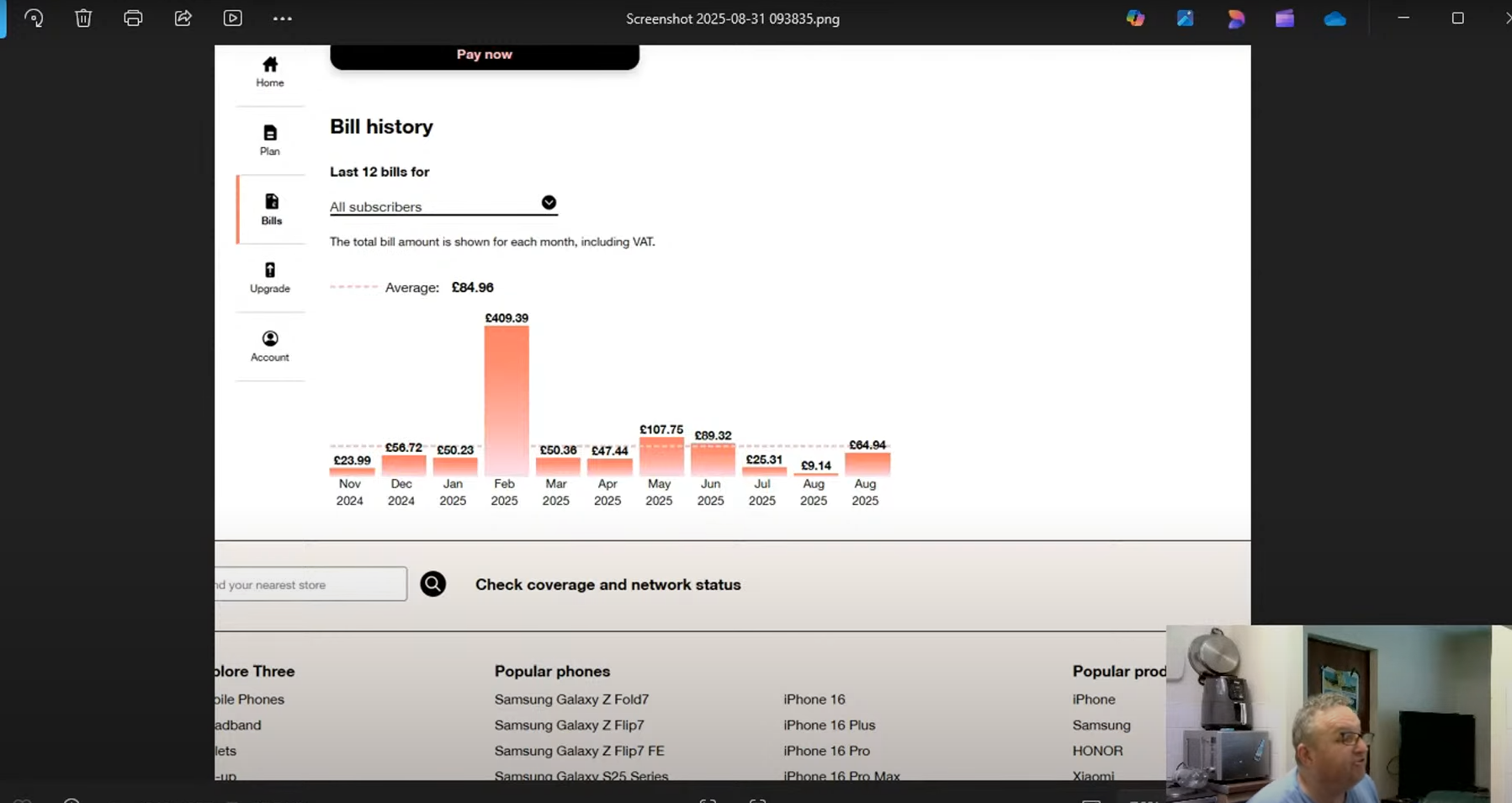Screen dimensions: 1512x803
Task: Click the Bill history heading
Action: pyautogui.click(x=381, y=126)
